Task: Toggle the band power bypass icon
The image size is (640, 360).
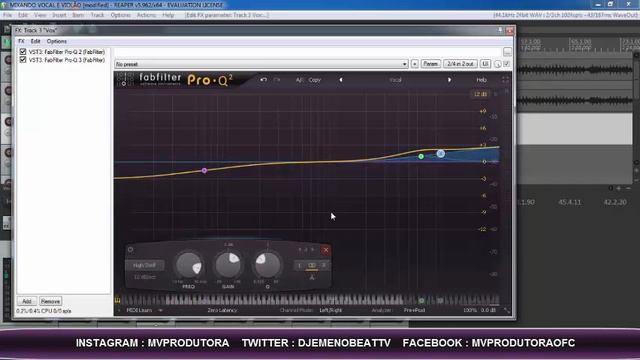Action: [131, 250]
